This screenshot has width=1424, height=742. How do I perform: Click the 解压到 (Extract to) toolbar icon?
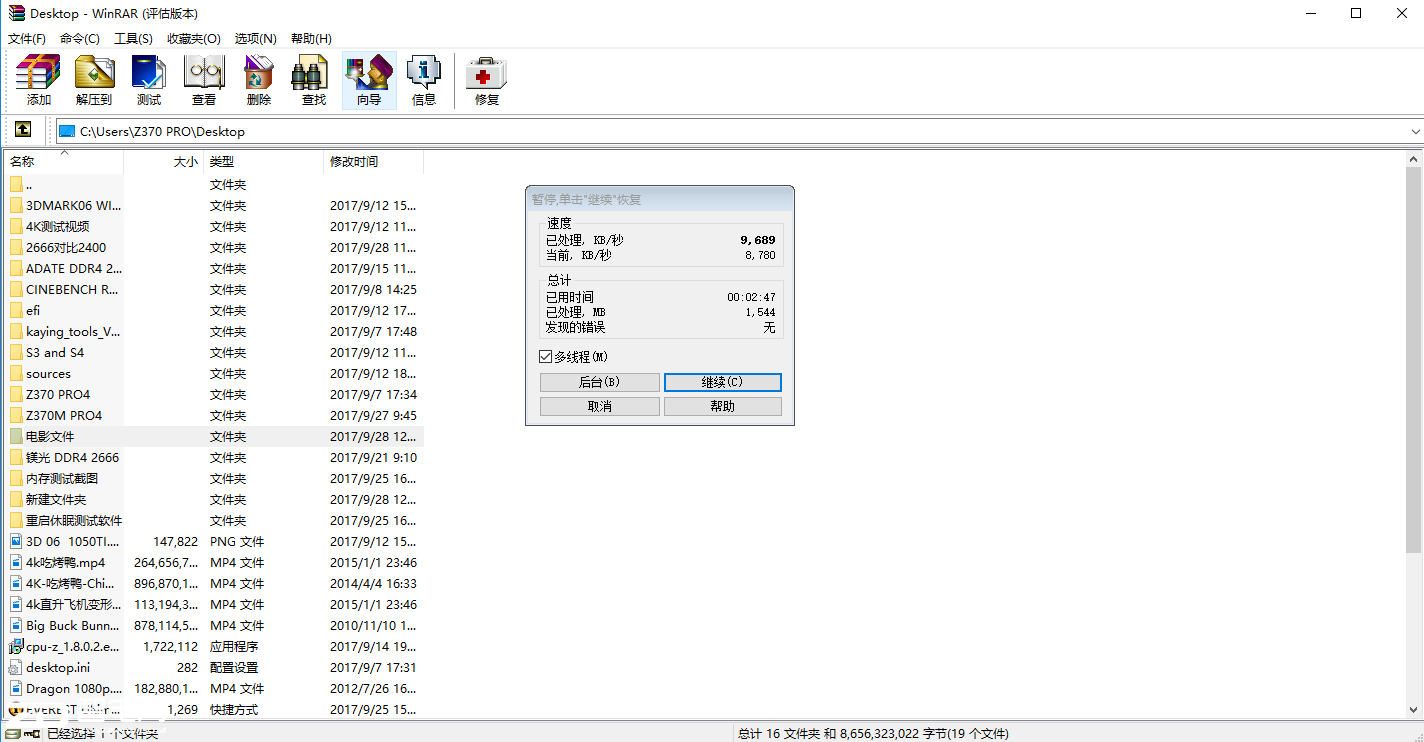click(x=94, y=80)
